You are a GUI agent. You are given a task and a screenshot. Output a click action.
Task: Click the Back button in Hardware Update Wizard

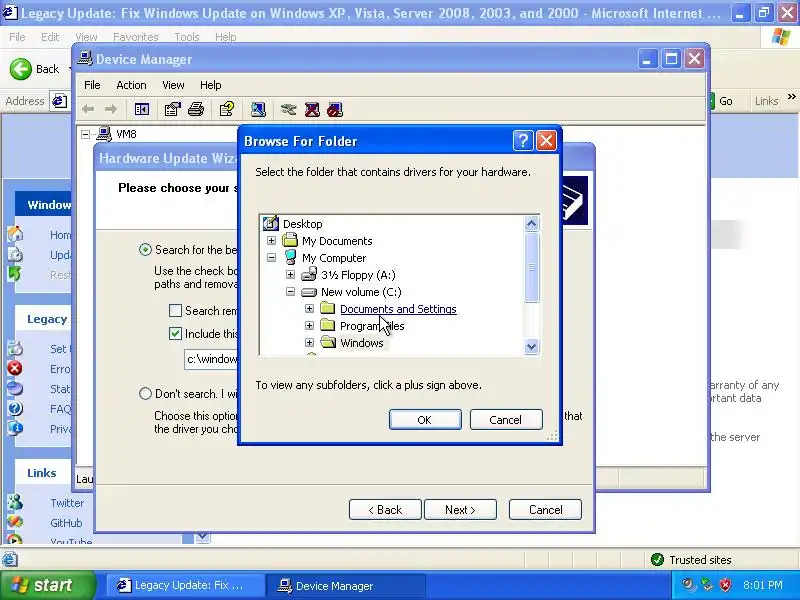(x=385, y=510)
